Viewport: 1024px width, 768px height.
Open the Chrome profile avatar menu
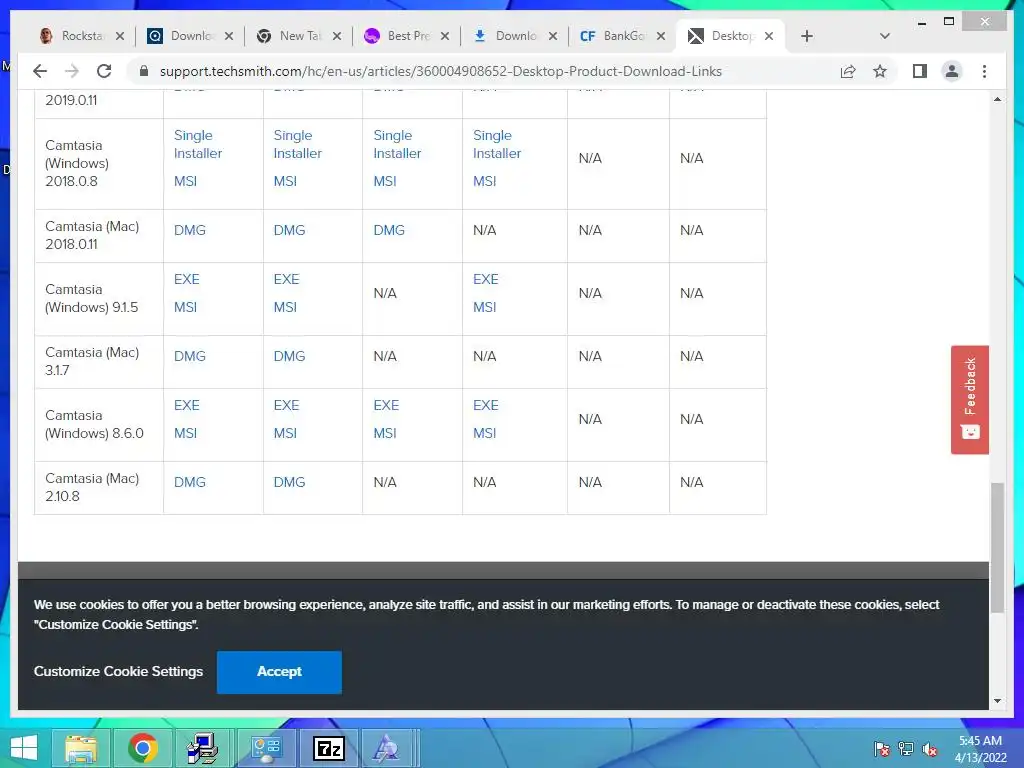tap(952, 71)
